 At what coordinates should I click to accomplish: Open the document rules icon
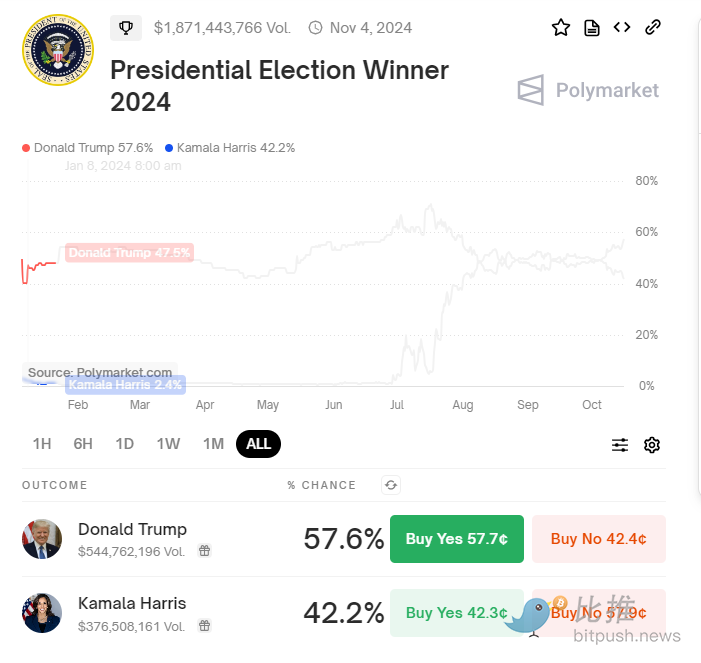[x=592, y=28]
